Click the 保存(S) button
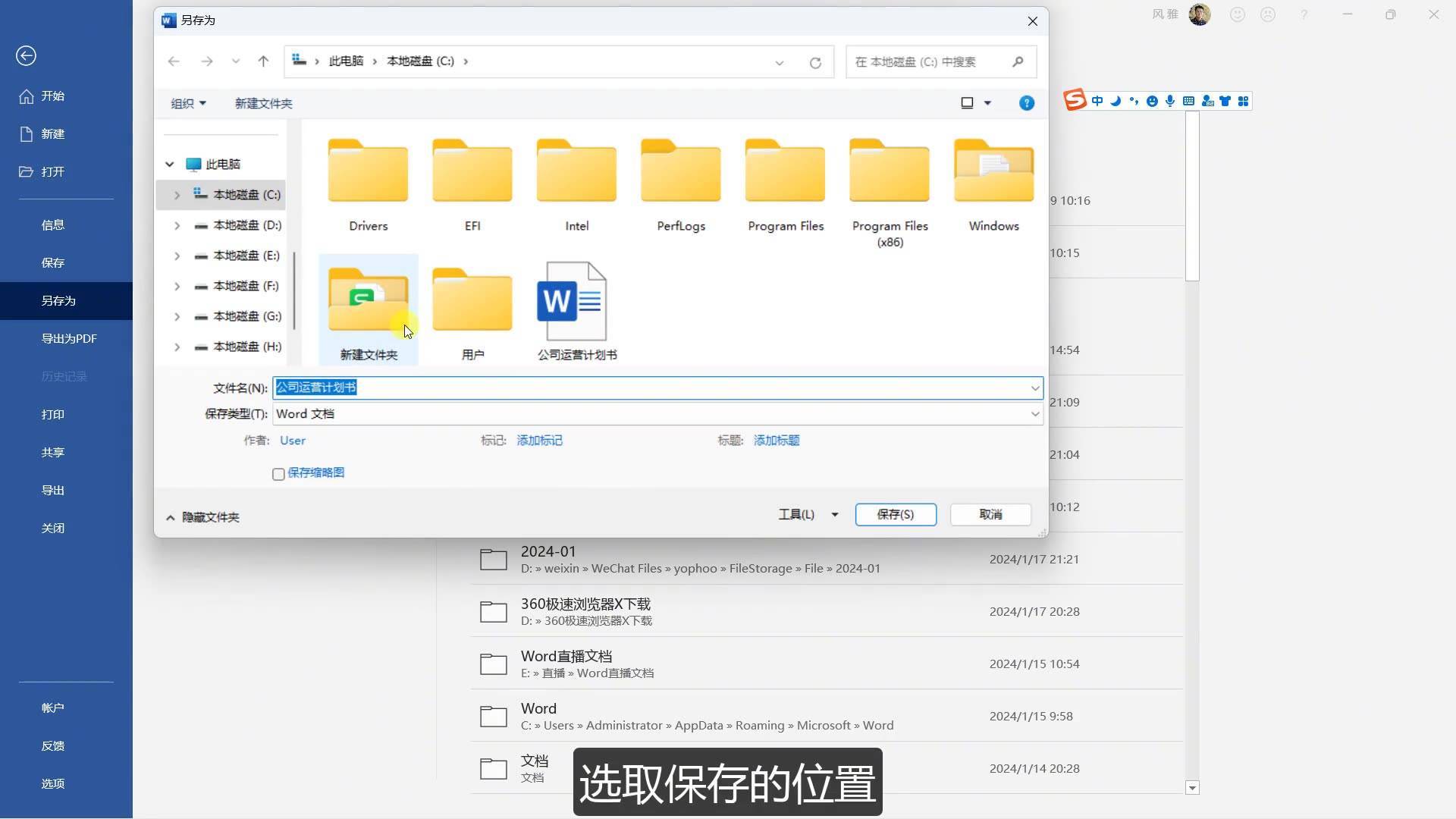This screenshot has width=1456, height=819. tap(895, 514)
